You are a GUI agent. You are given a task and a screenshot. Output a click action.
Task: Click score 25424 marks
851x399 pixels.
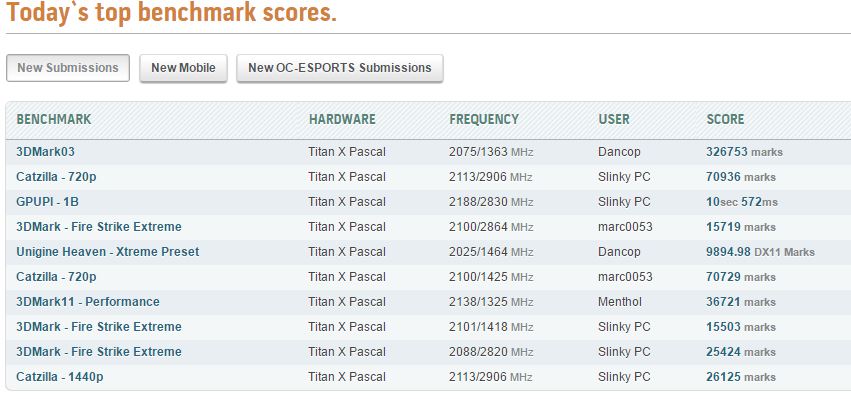741,352
